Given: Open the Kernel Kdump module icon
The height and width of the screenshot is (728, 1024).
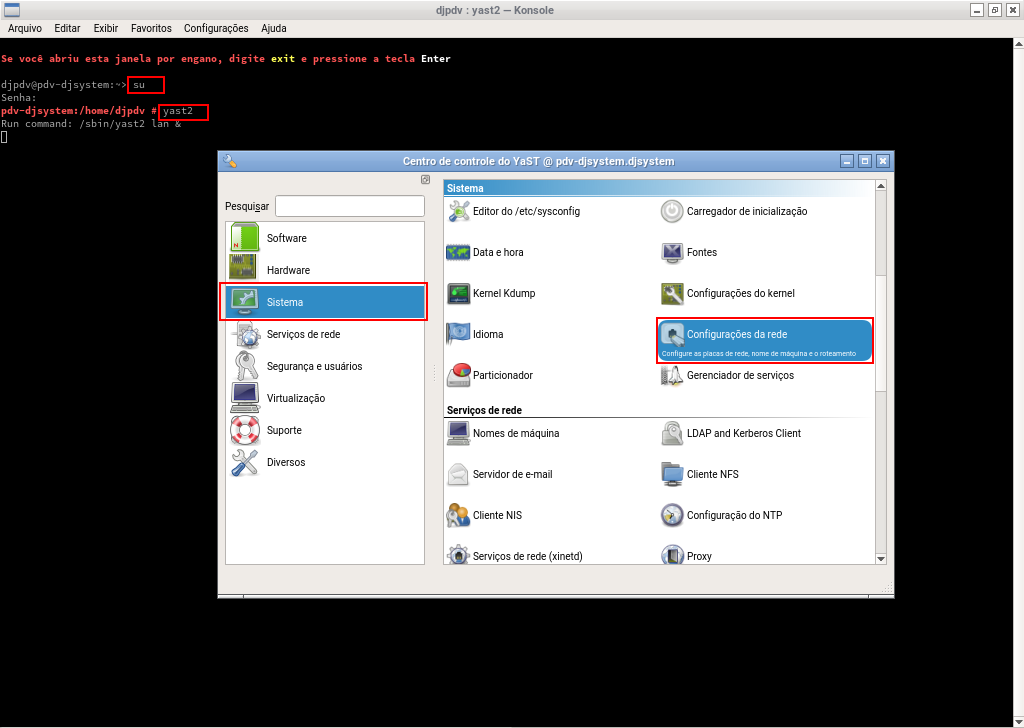Looking at the screenshot, I should point(459,293).
